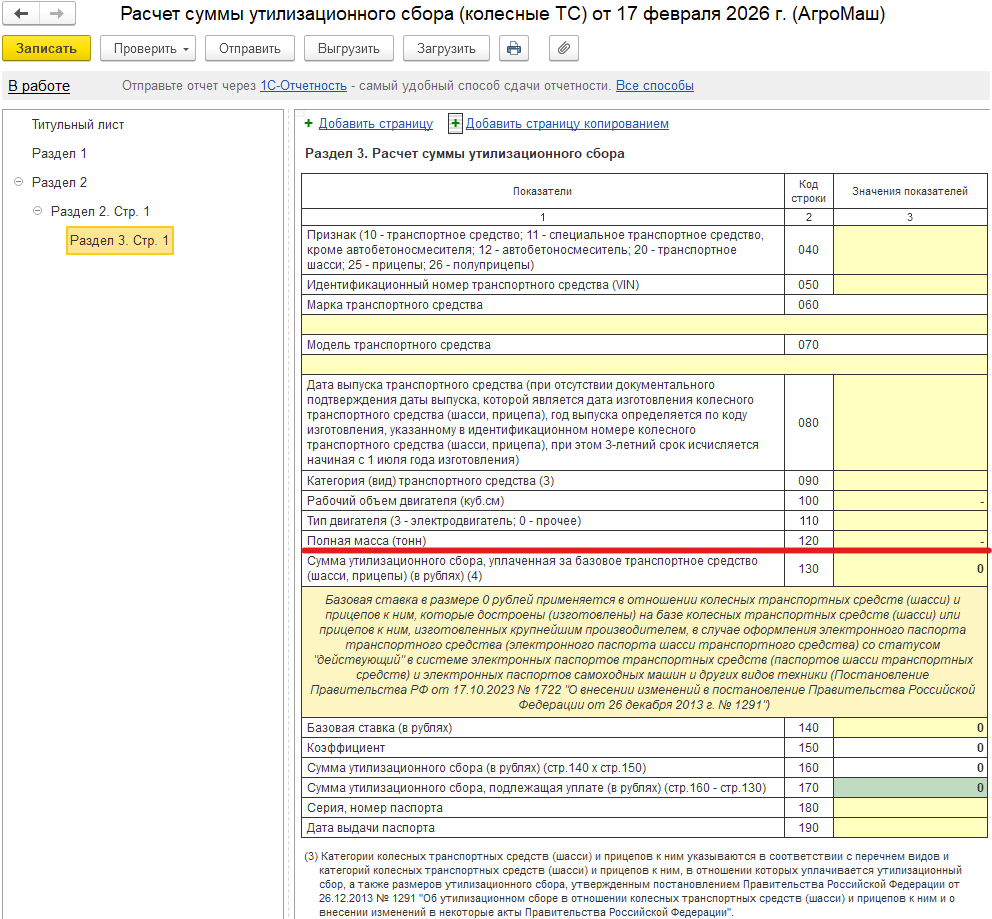The width and height of the screenshot is (992, 919).
Task: Select Раздел 3. Стр. 1 item
Action: point(120,241)
